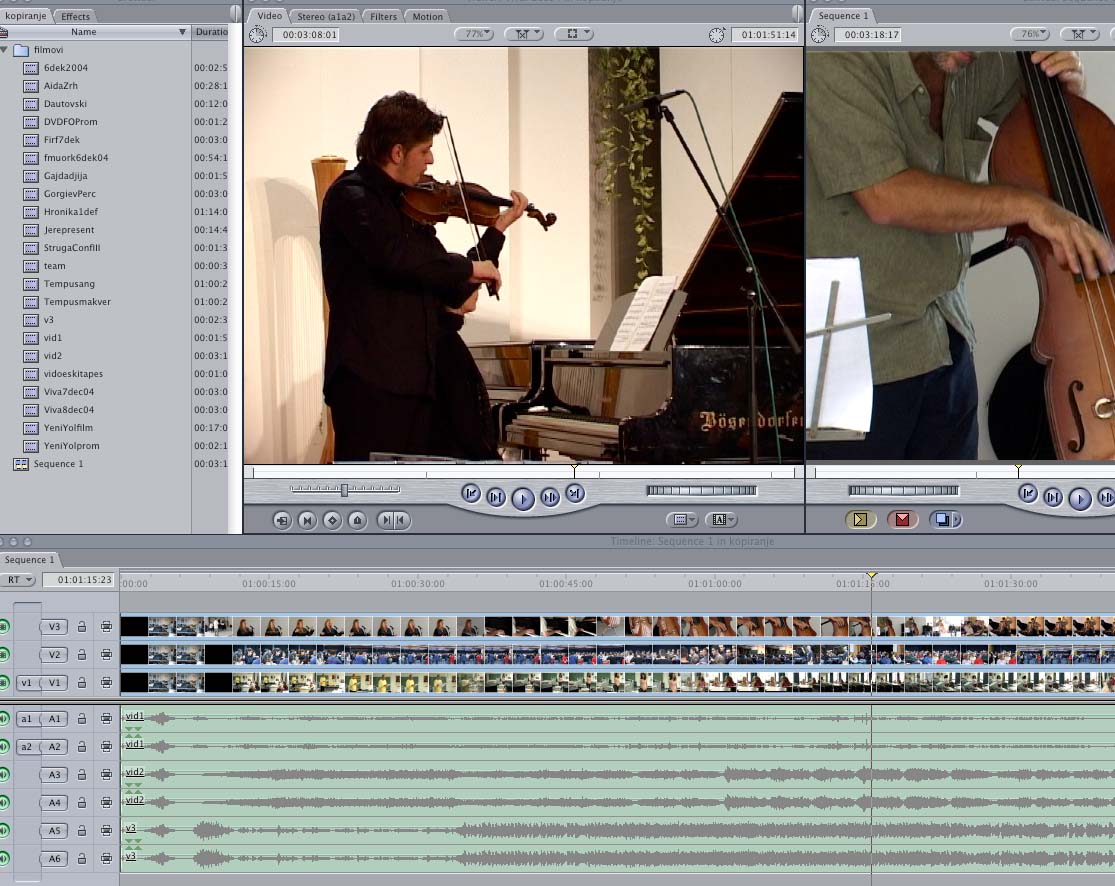The image size is (1115, 886).
Task: Lock the V3 track
Action: tap(82, 626)
